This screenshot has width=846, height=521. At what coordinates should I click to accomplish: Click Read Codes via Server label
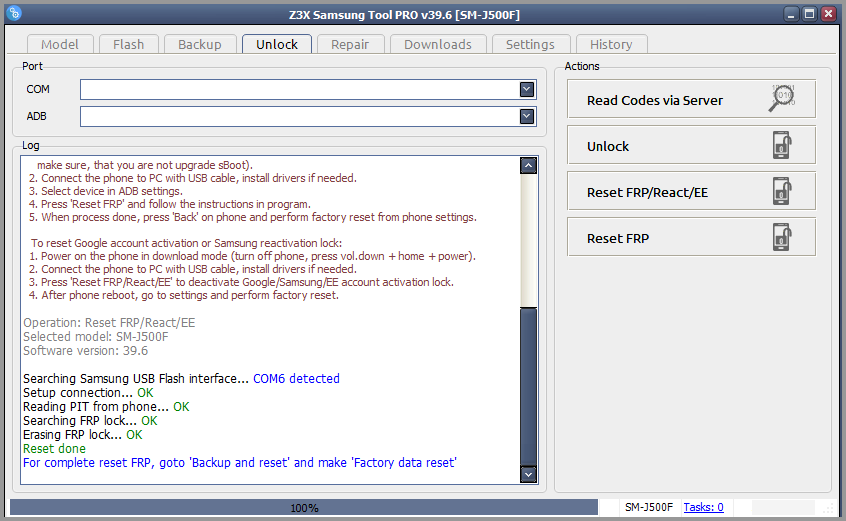[x=654, y=100]
